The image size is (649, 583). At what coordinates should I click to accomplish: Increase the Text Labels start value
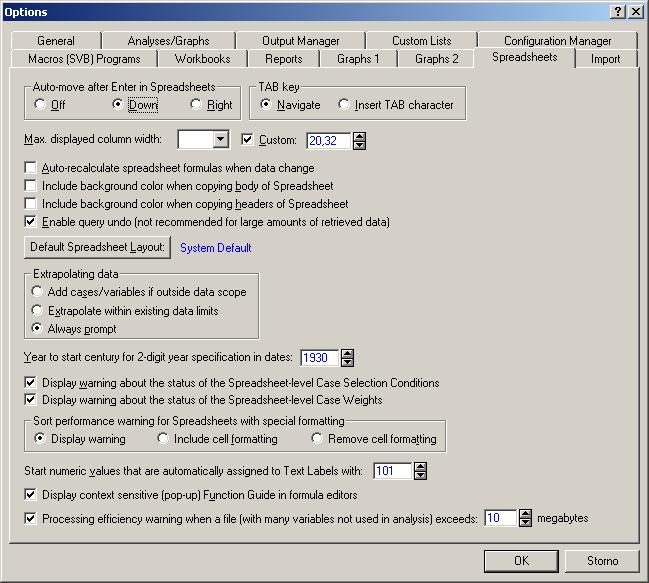[x=420, y=467]
